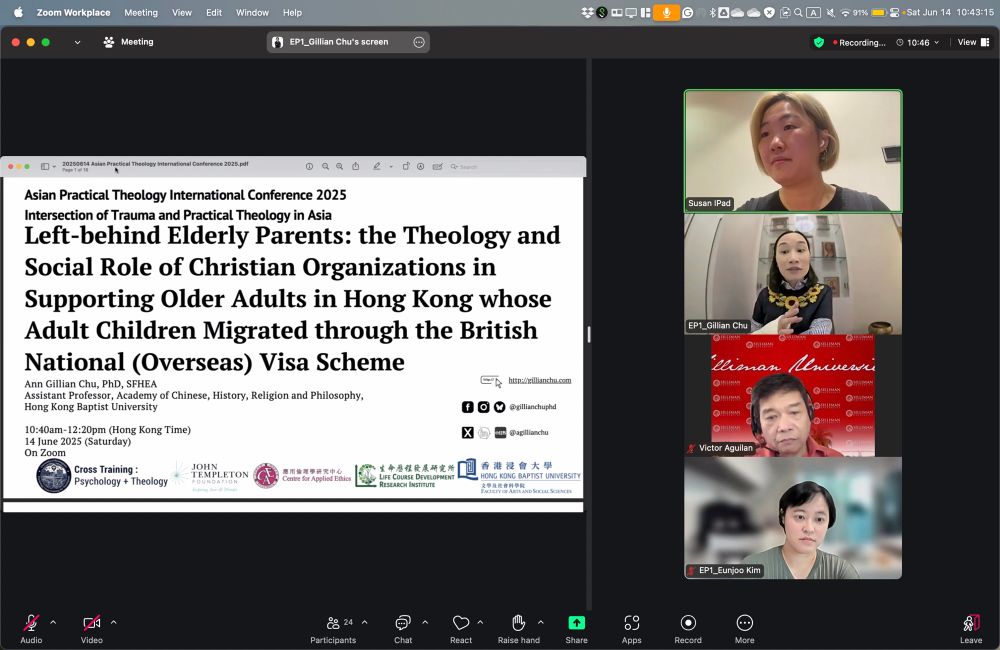Open the Help menu
1000x650 pixels.
[292, 12]
